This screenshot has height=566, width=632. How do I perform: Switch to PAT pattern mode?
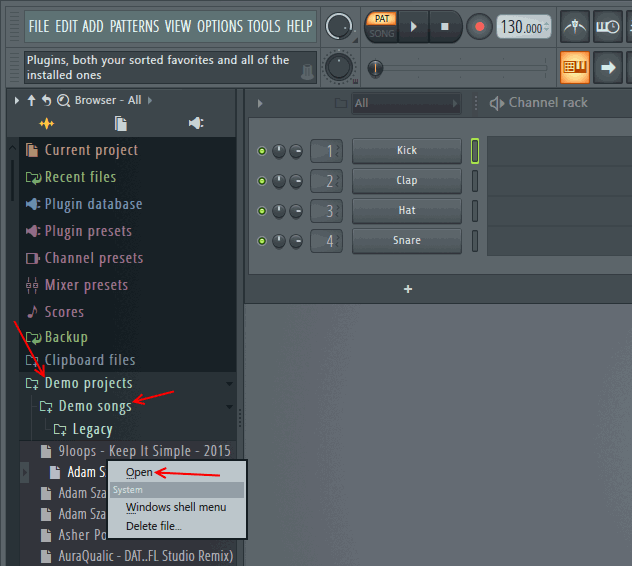[x=382, y=19]
